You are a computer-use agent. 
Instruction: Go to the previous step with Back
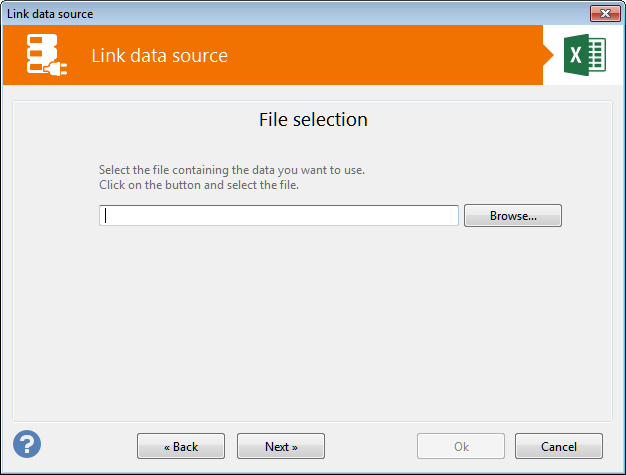coord(181,446)
